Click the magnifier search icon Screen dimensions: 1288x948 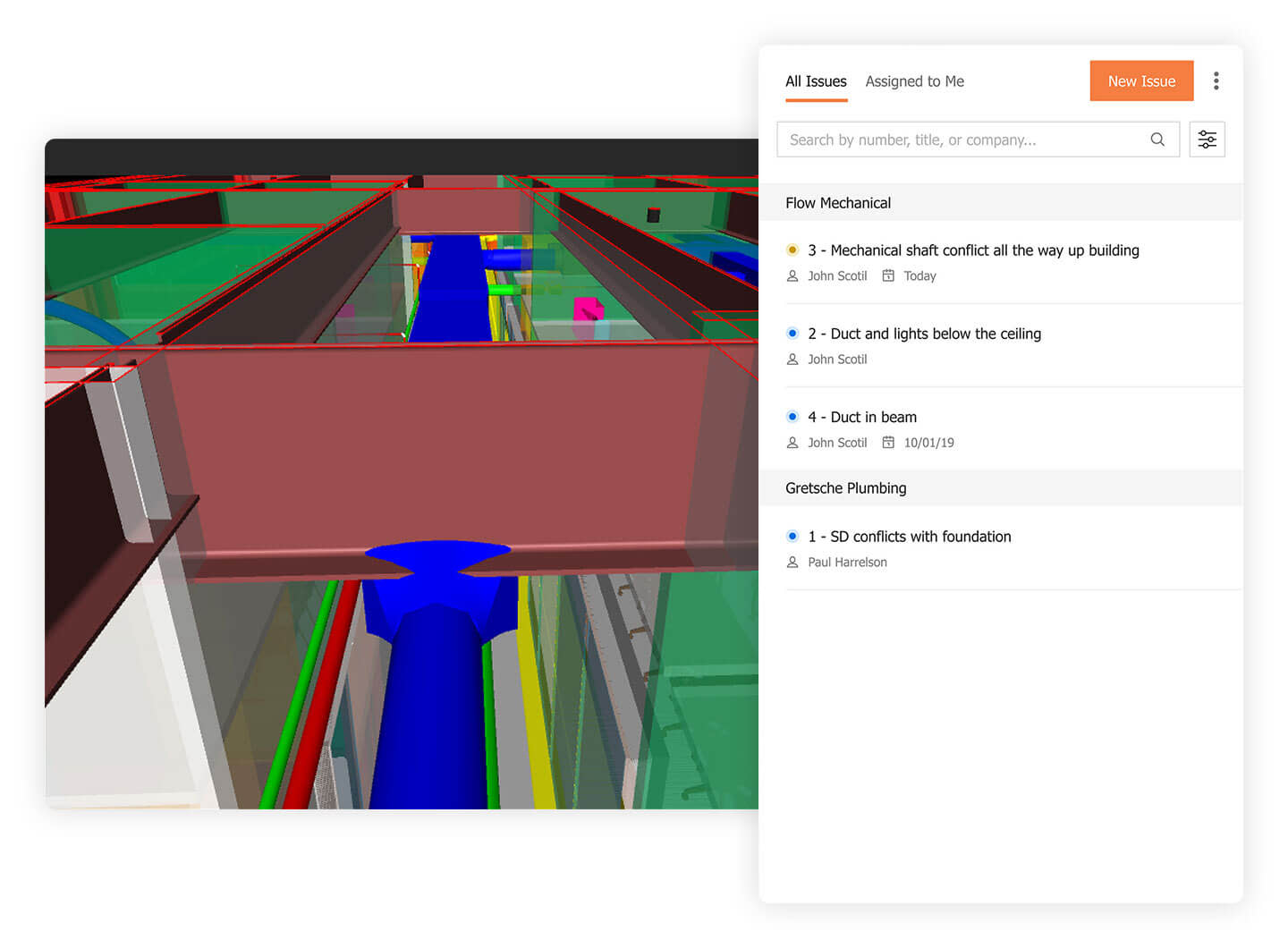(x=1157, y=140)
